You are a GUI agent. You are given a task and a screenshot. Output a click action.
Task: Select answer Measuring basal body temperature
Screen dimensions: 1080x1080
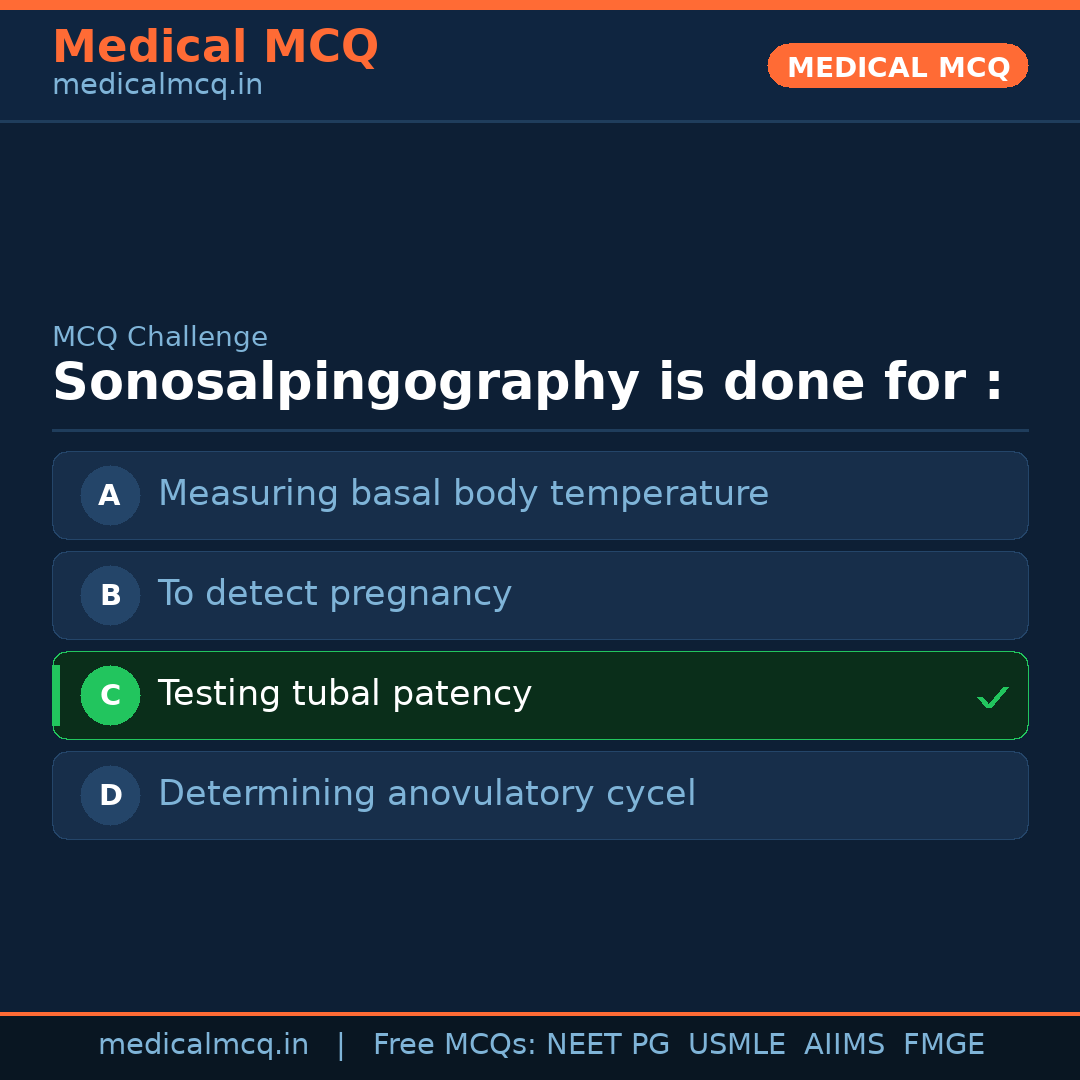point(463,494)
